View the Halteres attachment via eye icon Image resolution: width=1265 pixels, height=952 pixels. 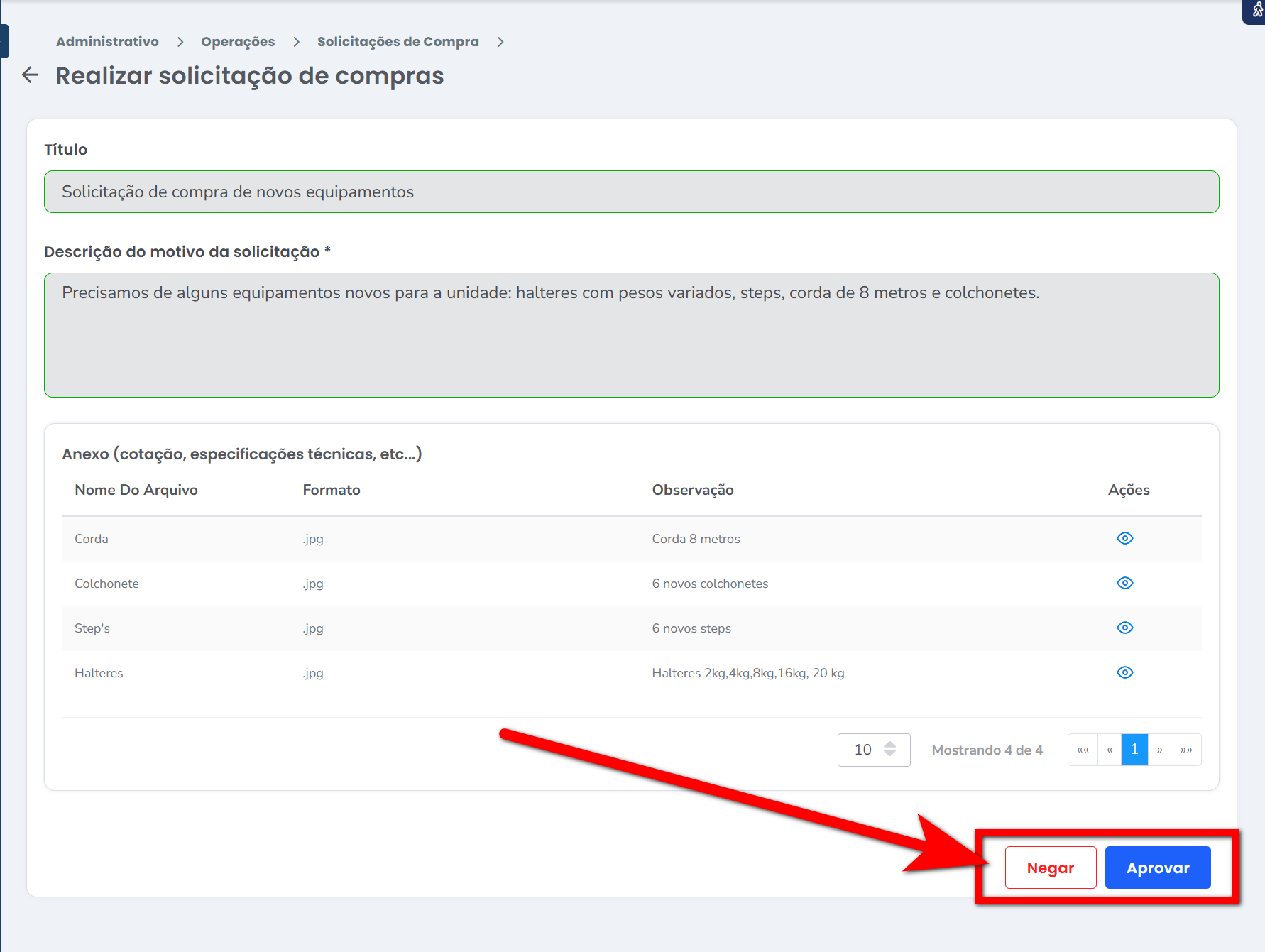[x=1124, y=672]
